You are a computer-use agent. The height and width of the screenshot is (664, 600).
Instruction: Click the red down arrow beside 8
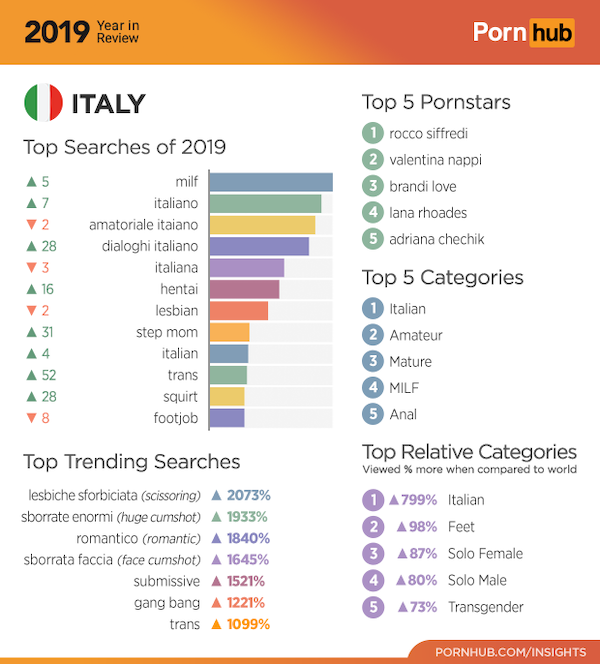[32, 418]
